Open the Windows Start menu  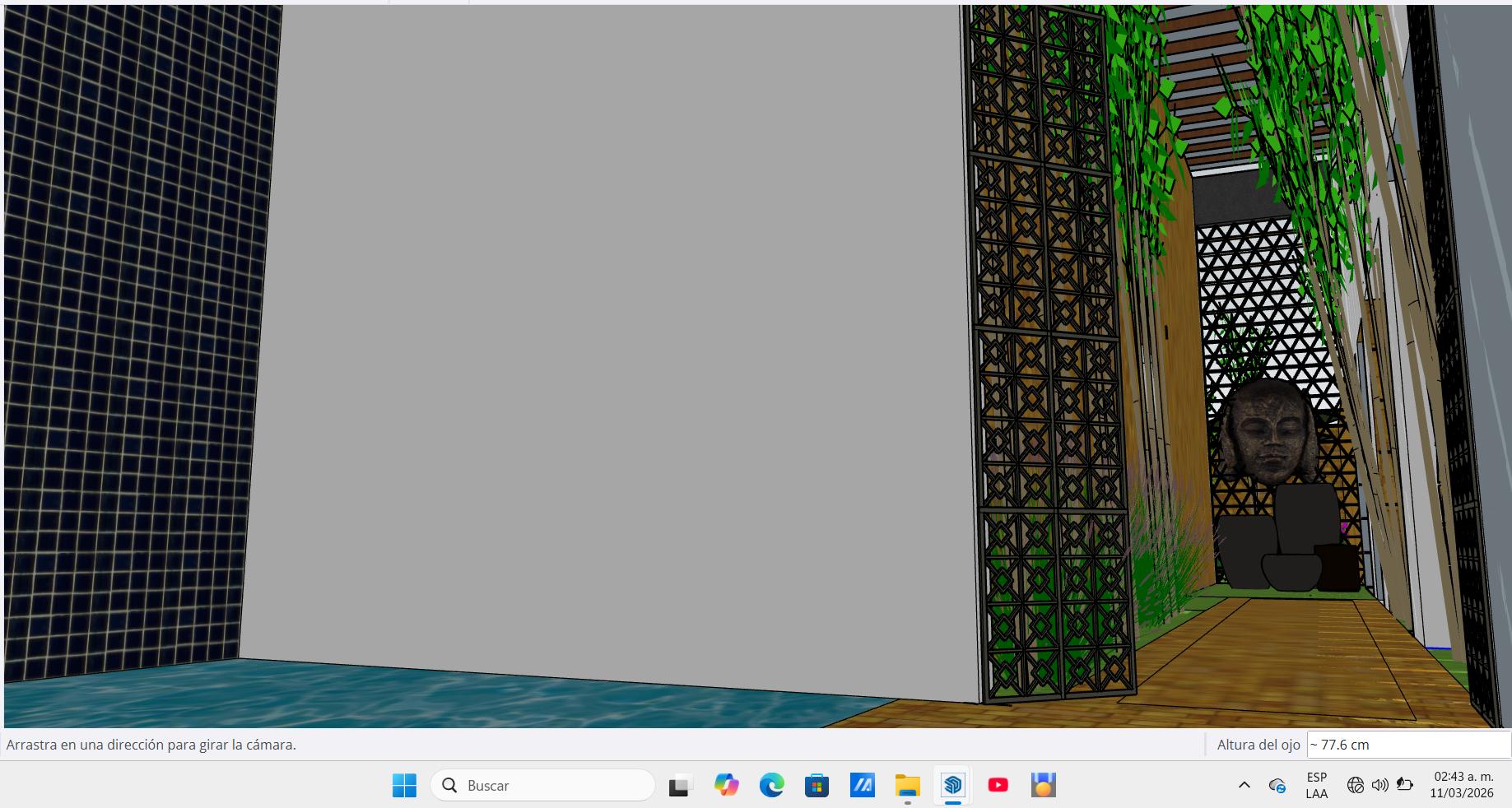tap(404, 786)
